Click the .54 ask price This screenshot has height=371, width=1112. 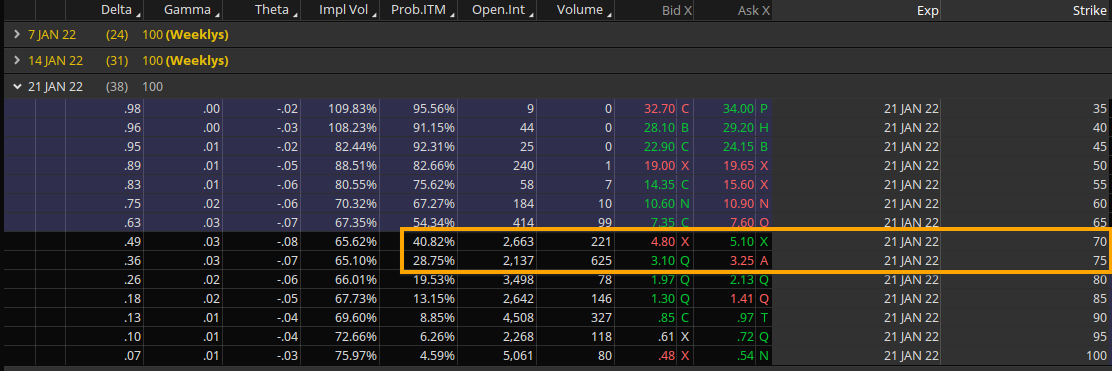pos(745,357)
